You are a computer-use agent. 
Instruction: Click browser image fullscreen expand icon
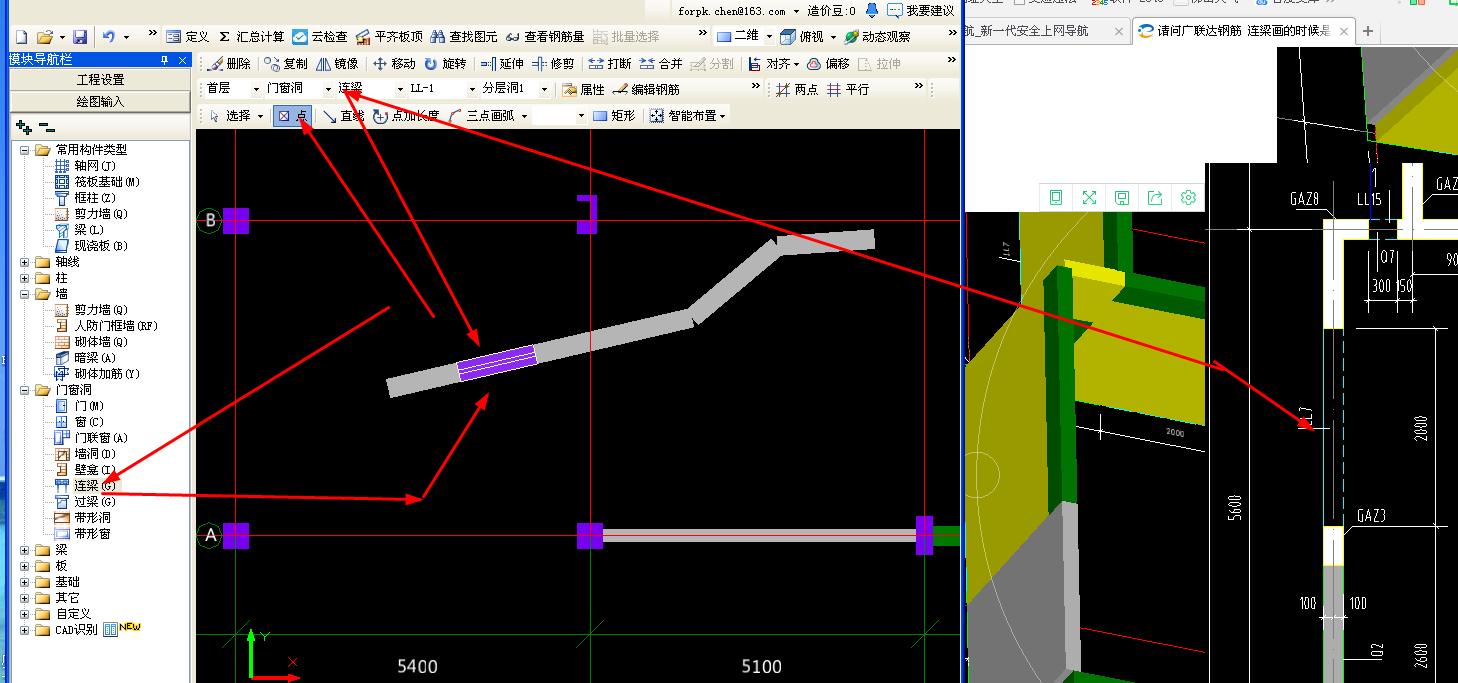coord(1089,198)
